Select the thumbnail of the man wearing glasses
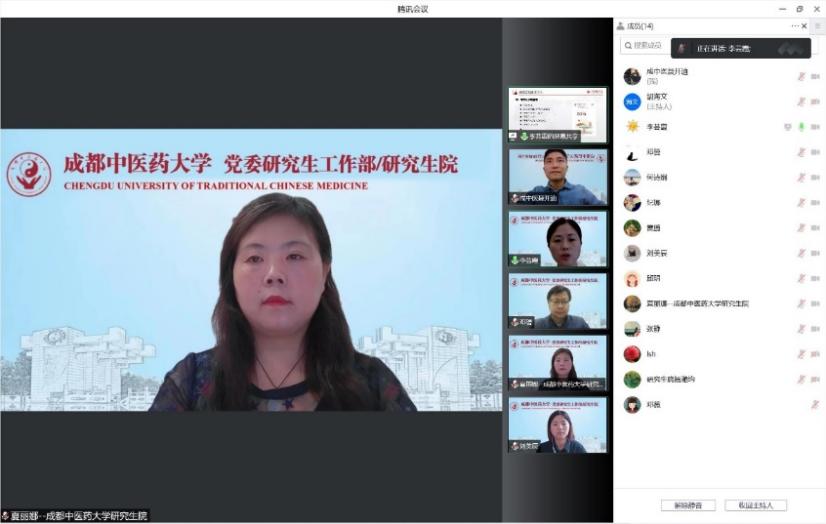The image size is (826, 524). click(558, 301)
